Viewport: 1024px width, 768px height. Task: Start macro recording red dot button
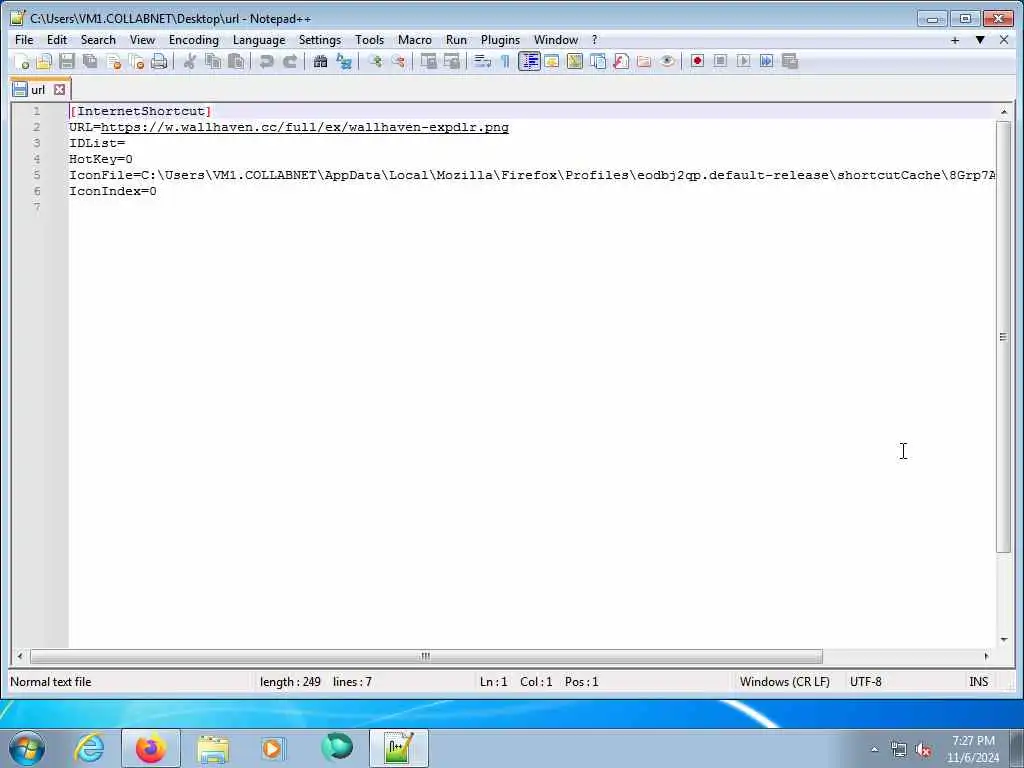[x=697, y=61]
